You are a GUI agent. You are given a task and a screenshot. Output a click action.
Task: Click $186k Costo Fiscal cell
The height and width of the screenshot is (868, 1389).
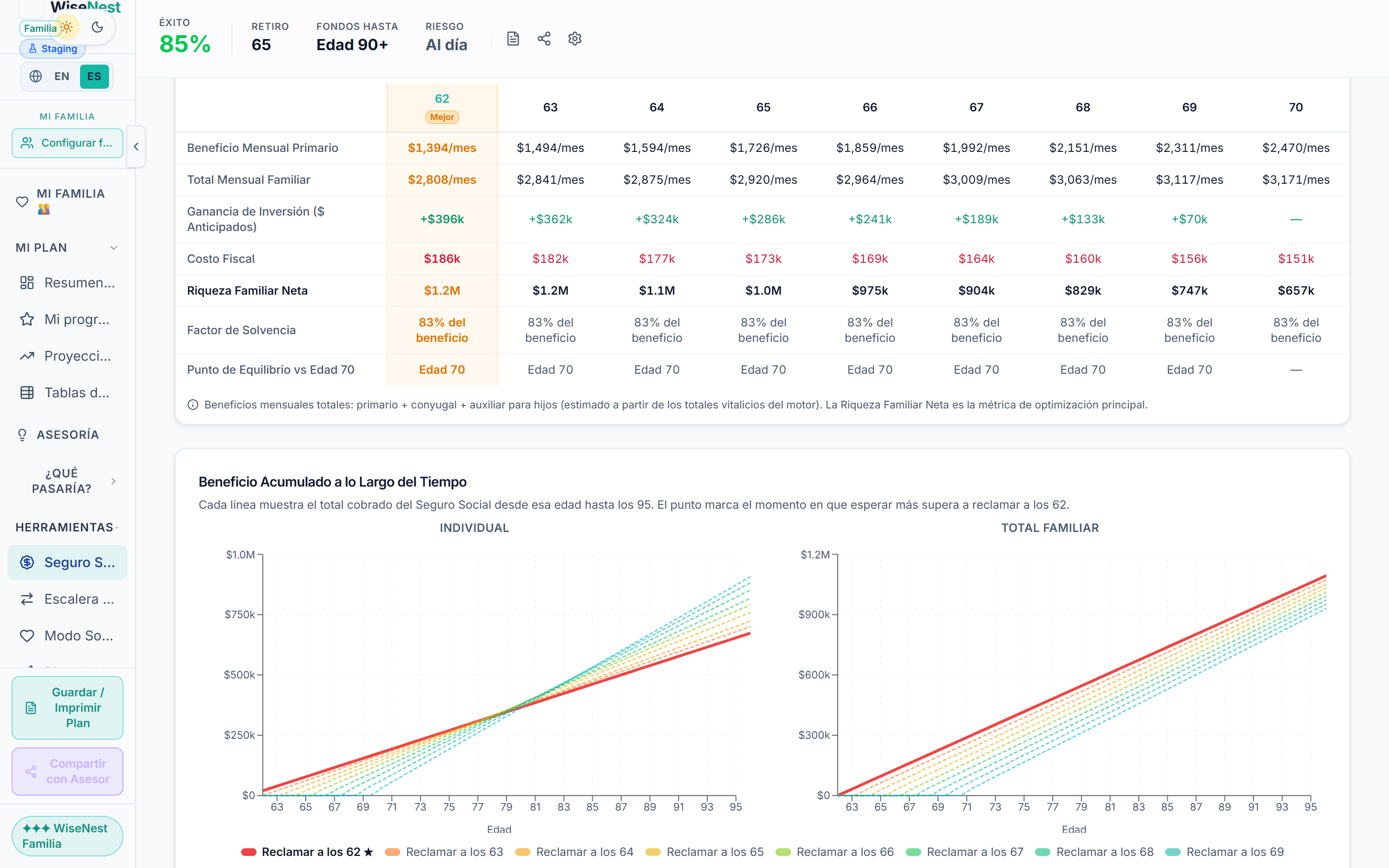[442, 259]
